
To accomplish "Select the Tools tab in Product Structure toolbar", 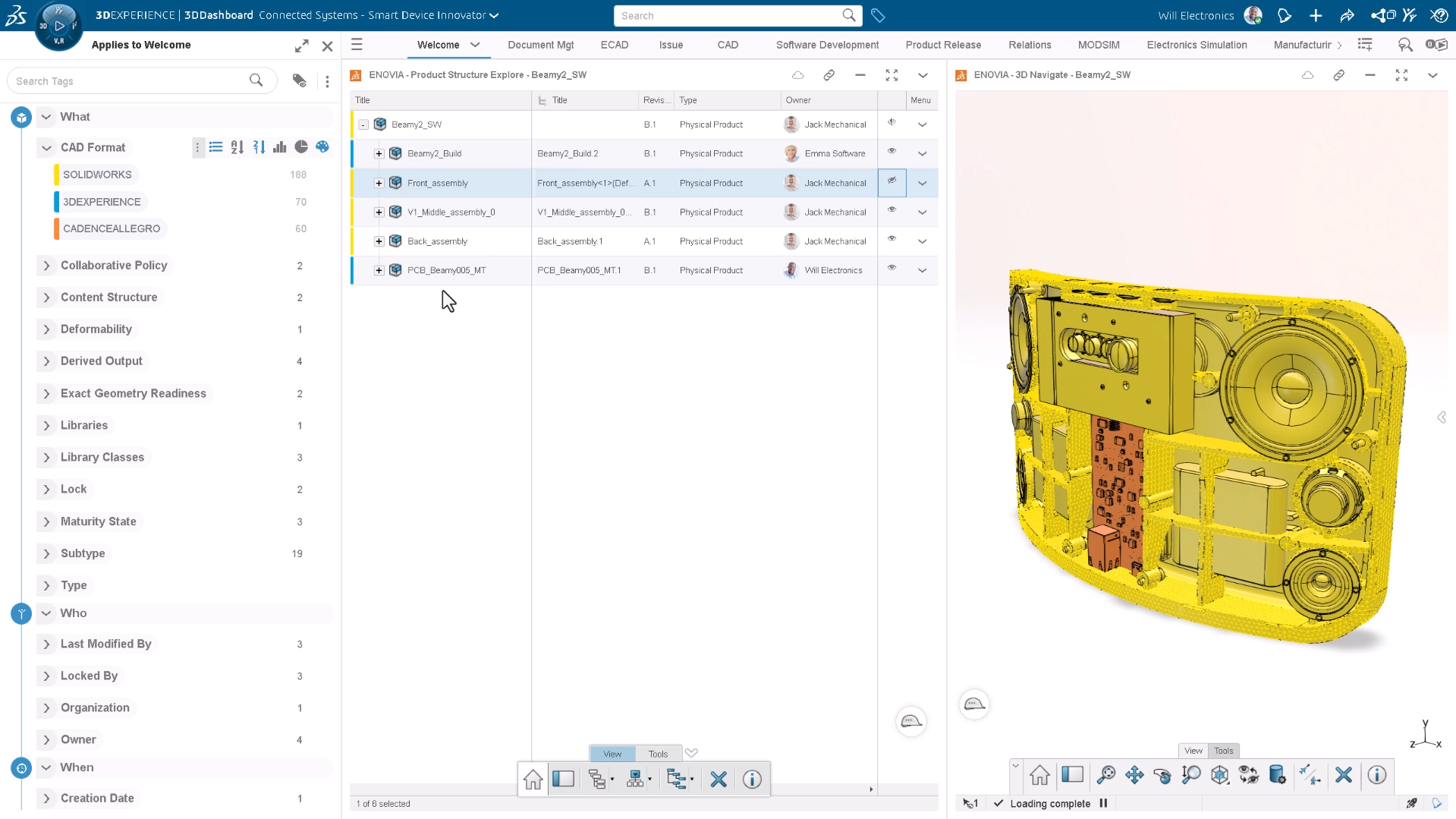I will tap(658, 754).
